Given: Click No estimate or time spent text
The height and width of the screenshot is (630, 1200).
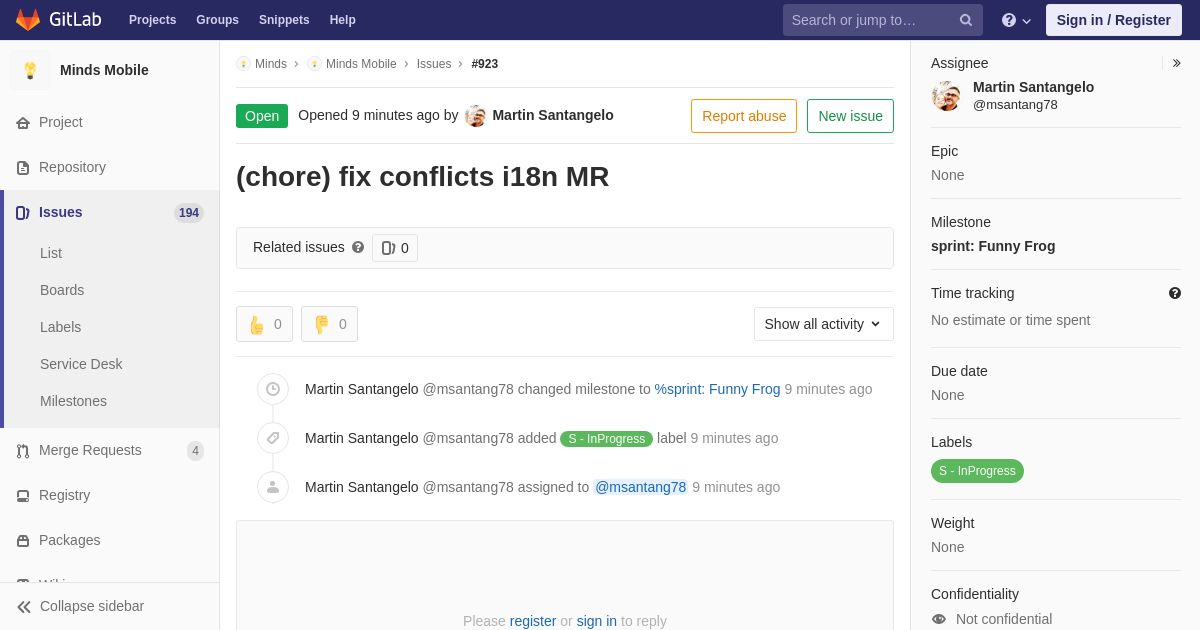Looking at the screenshot, I should pos(1011,320).
